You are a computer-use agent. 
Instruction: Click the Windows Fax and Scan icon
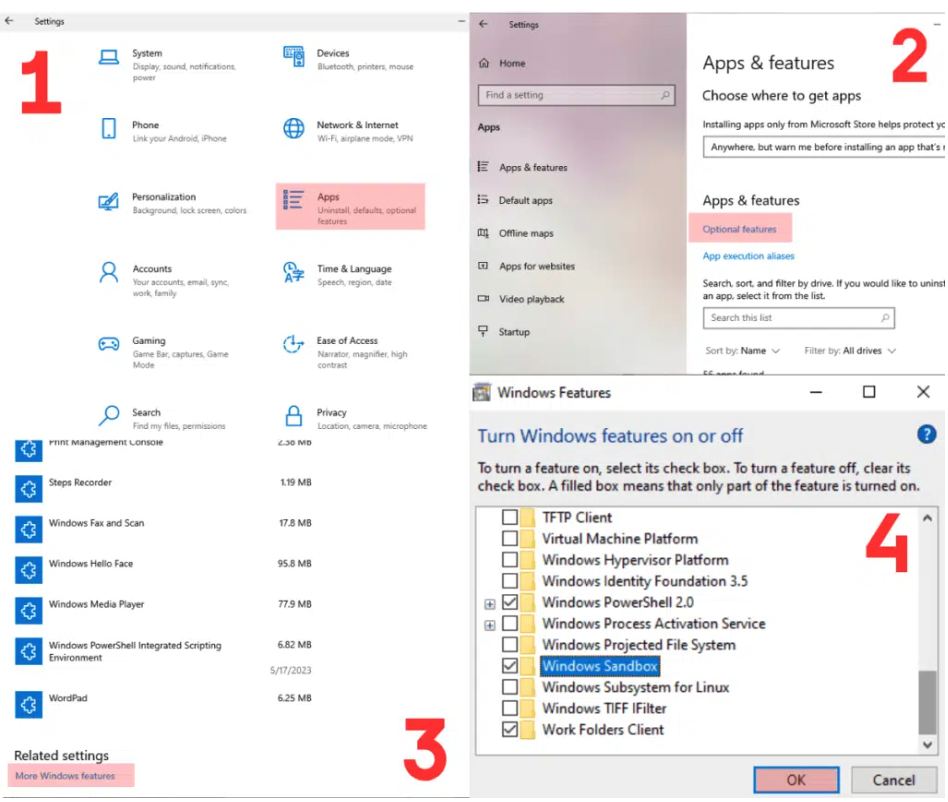point(28,529)
